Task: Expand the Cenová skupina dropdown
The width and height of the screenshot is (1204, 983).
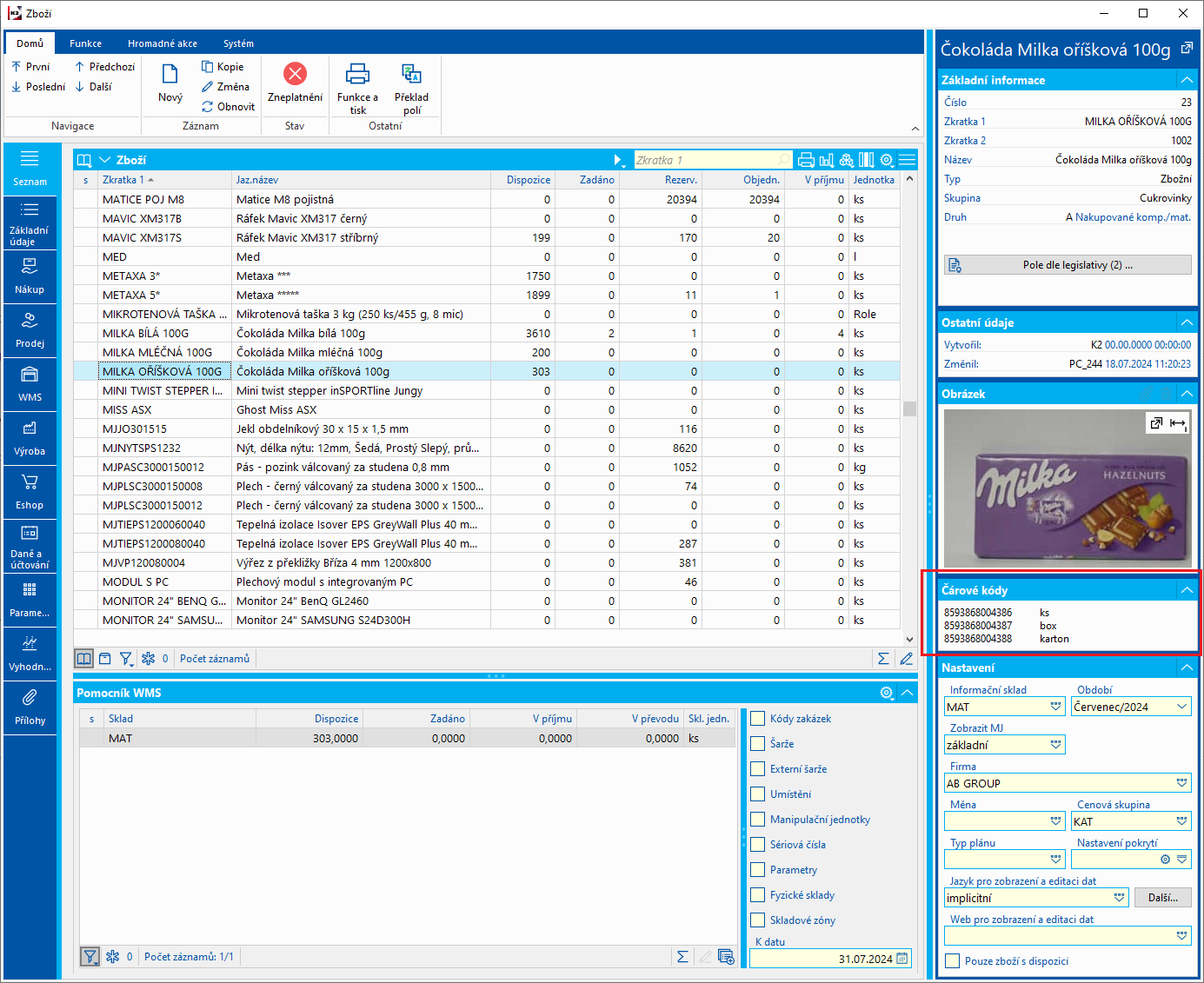Action: [x=1181, y=821]
